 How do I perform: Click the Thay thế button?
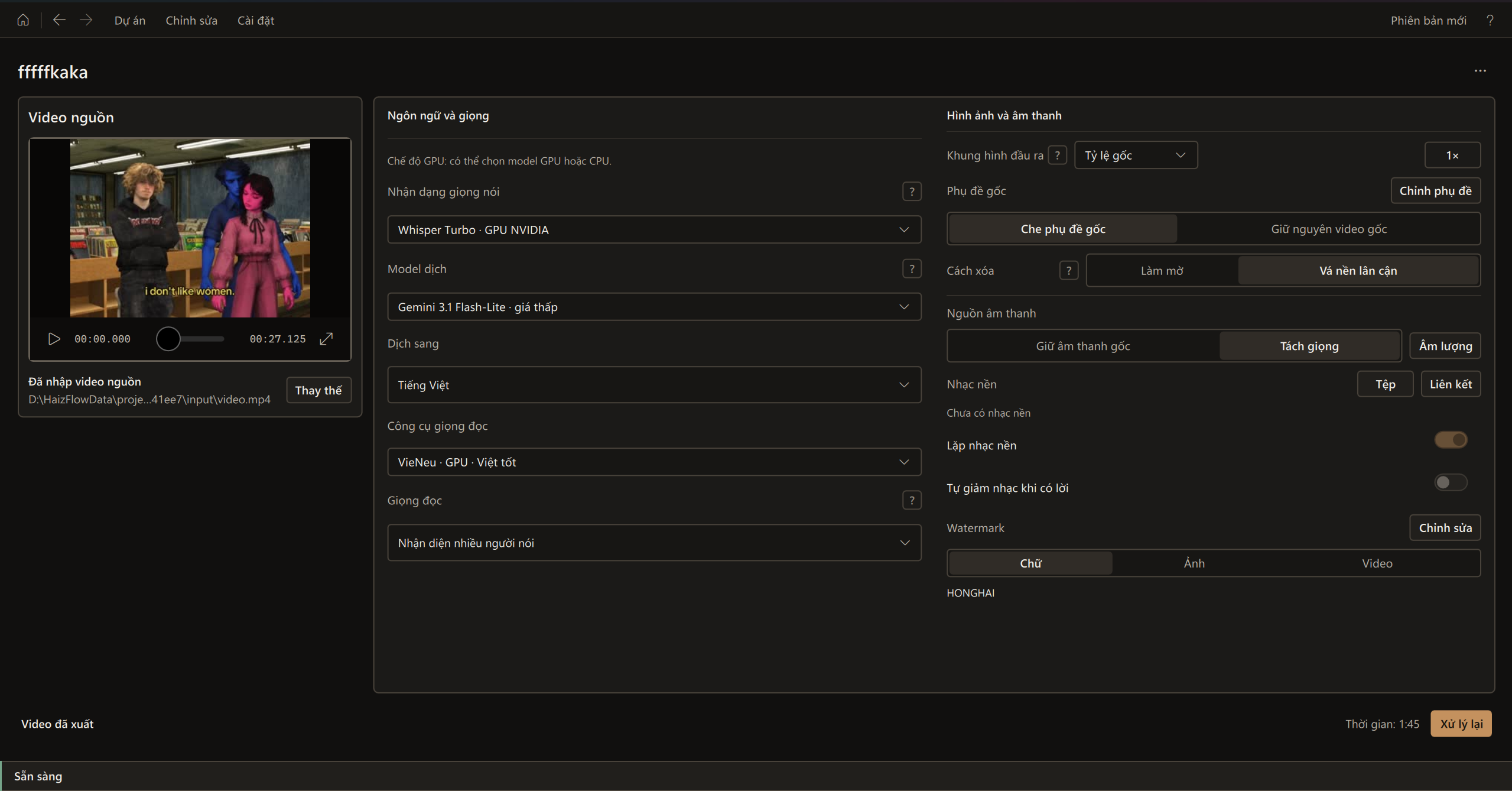click(x=318, y=390)
